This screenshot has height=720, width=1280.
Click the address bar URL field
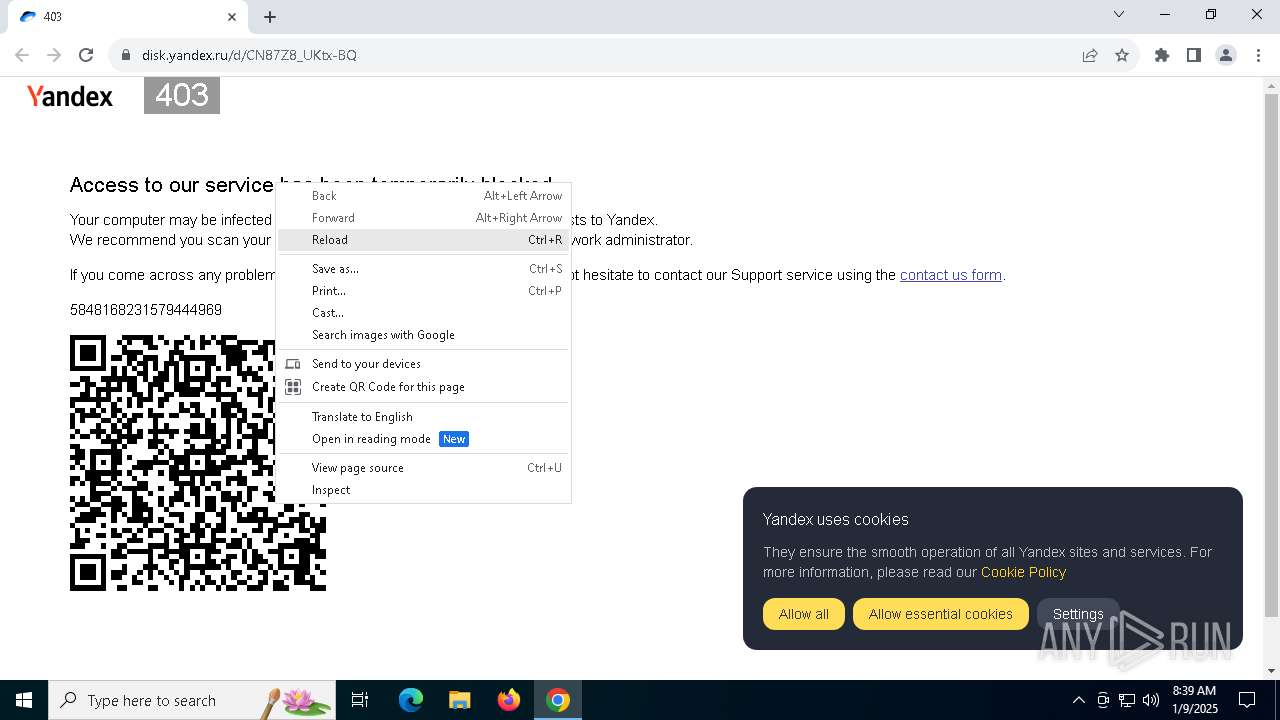tap(600, 55)
